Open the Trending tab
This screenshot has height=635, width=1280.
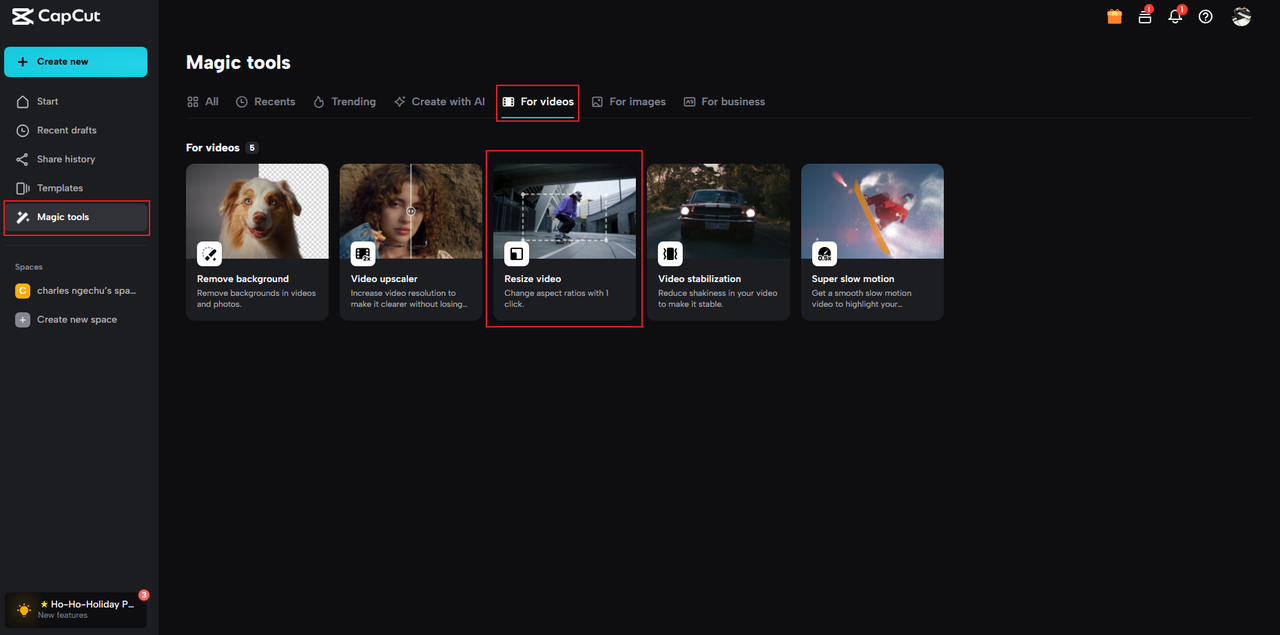344,101
